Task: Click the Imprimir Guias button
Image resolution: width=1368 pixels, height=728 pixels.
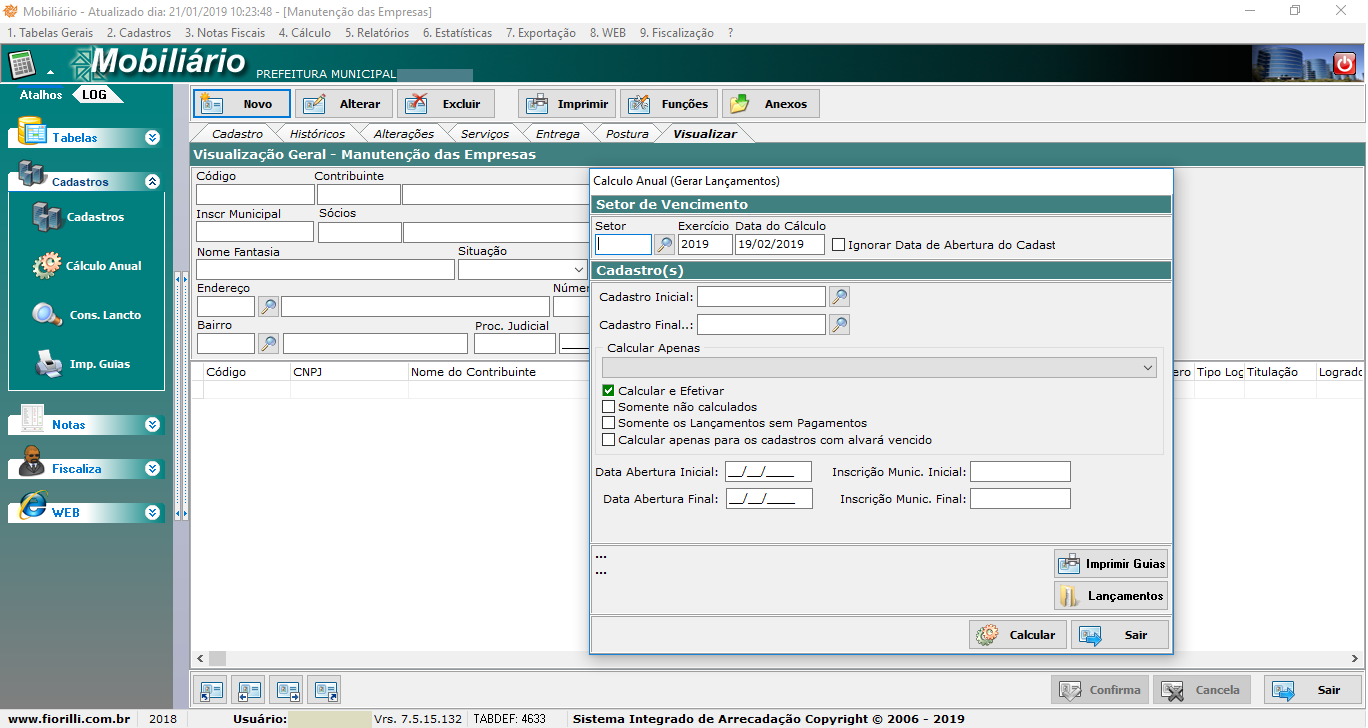Action: pos(1111,564)
